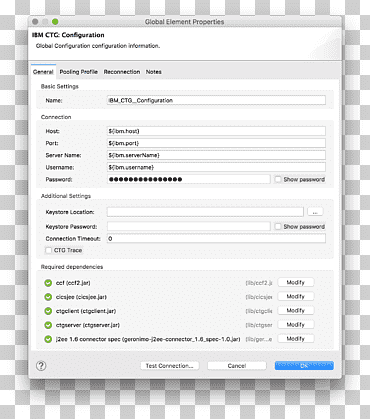Click green check icon beside cicsjee (cicsjee.jar)
This screenshot has width=370, height=419.
(x=48, y=297)
